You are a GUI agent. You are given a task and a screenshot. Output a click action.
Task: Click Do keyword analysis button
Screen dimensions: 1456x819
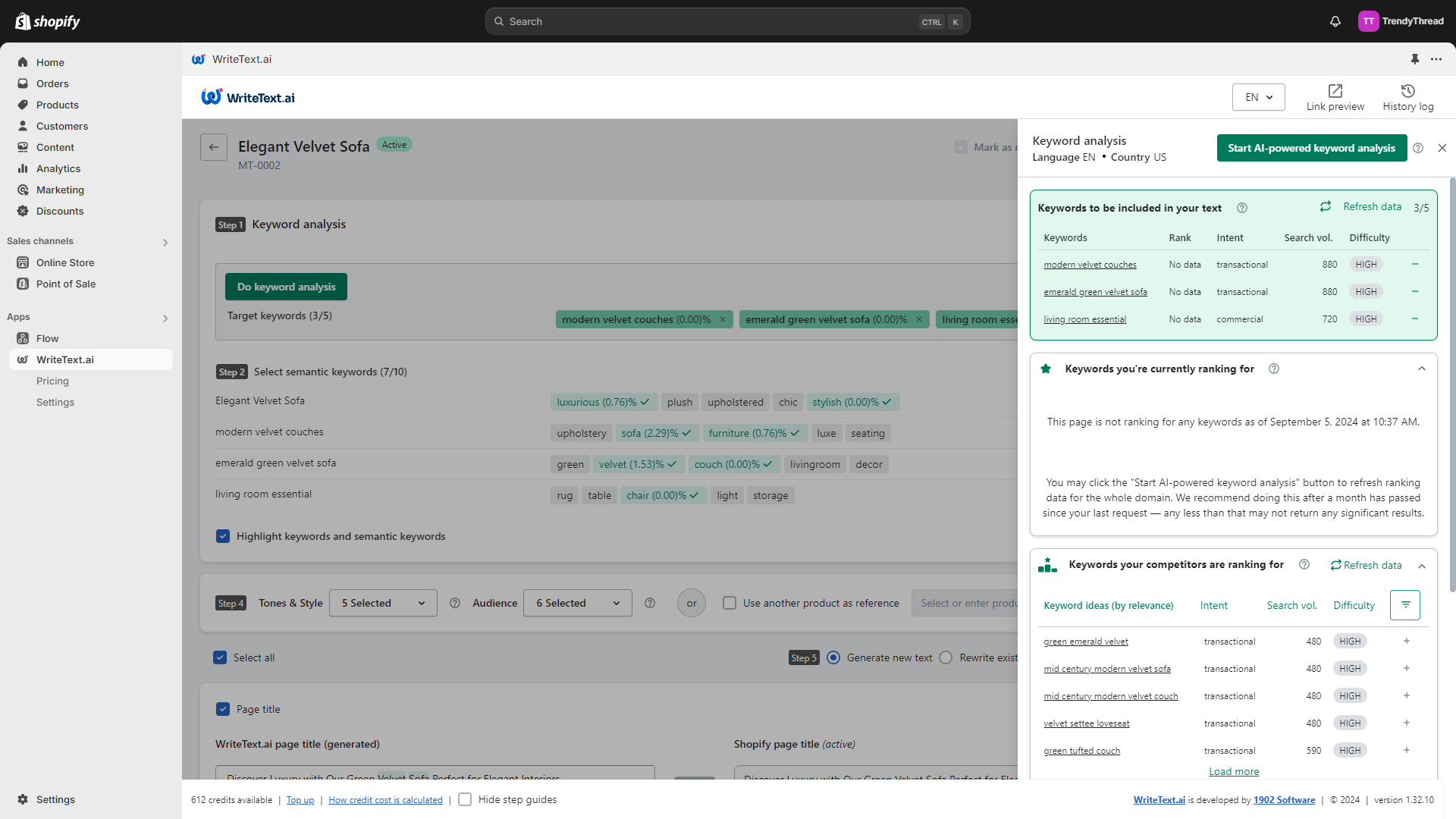[x=286, y=287]
